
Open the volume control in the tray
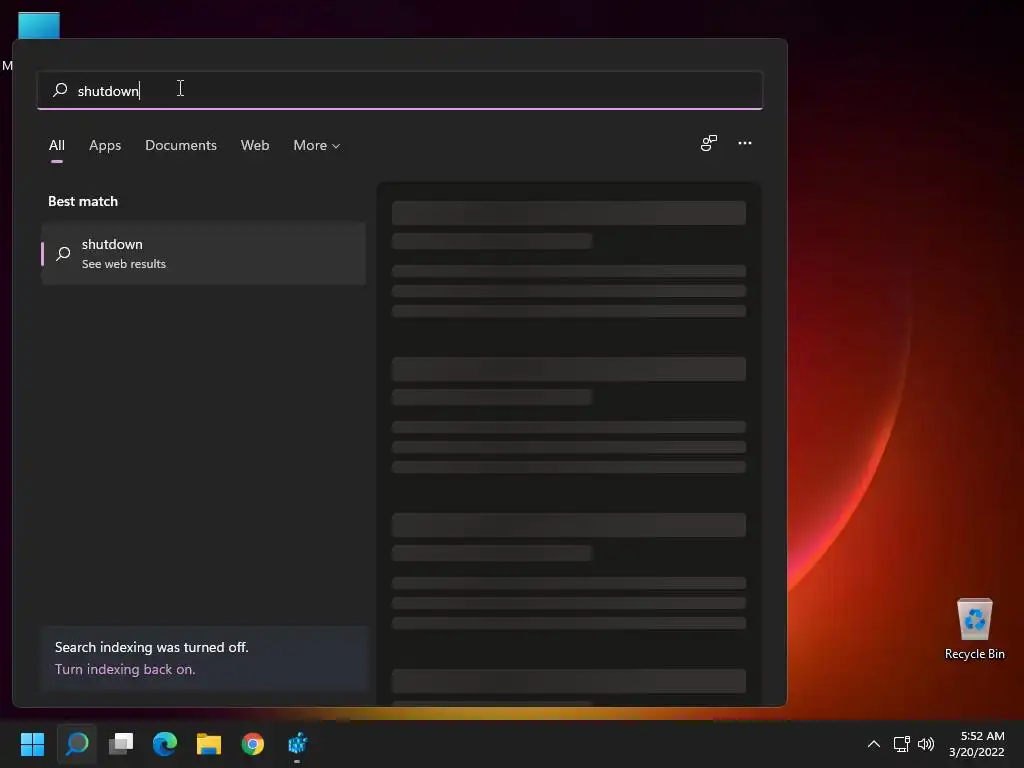click(x=925, y=744)
